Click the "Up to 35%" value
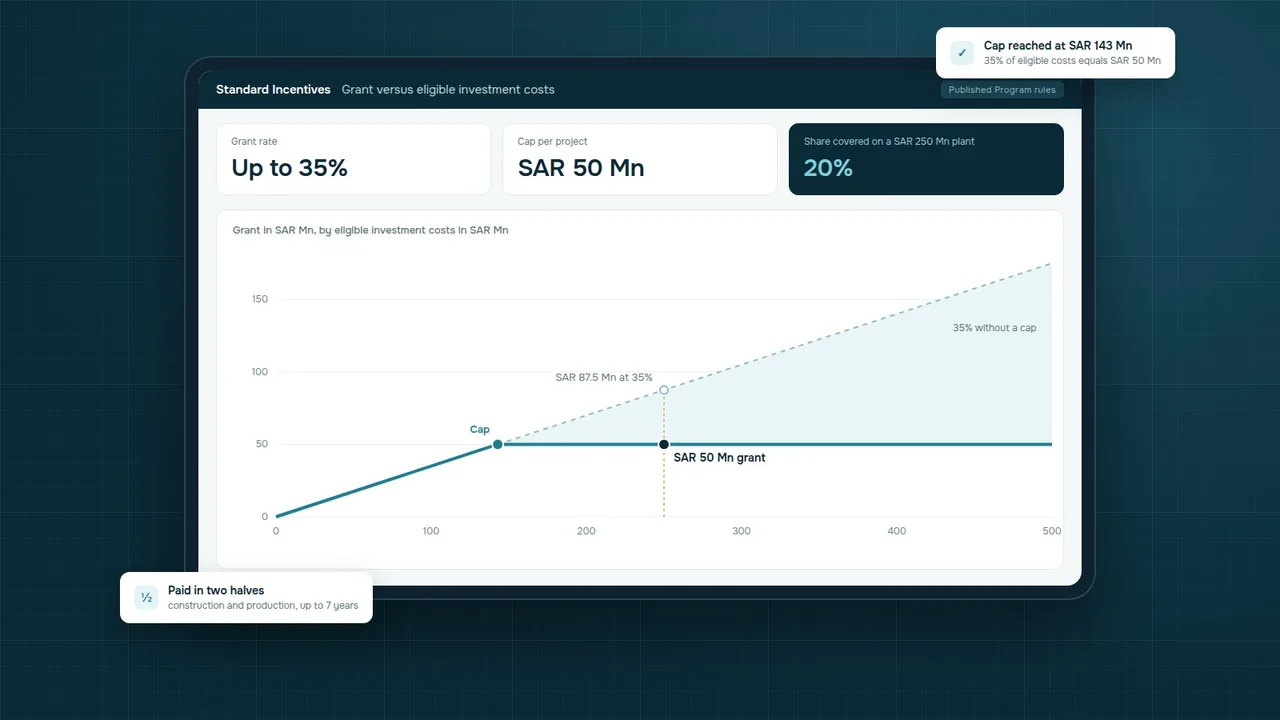This screenshot has height=720, width=1280. [290, 168]
